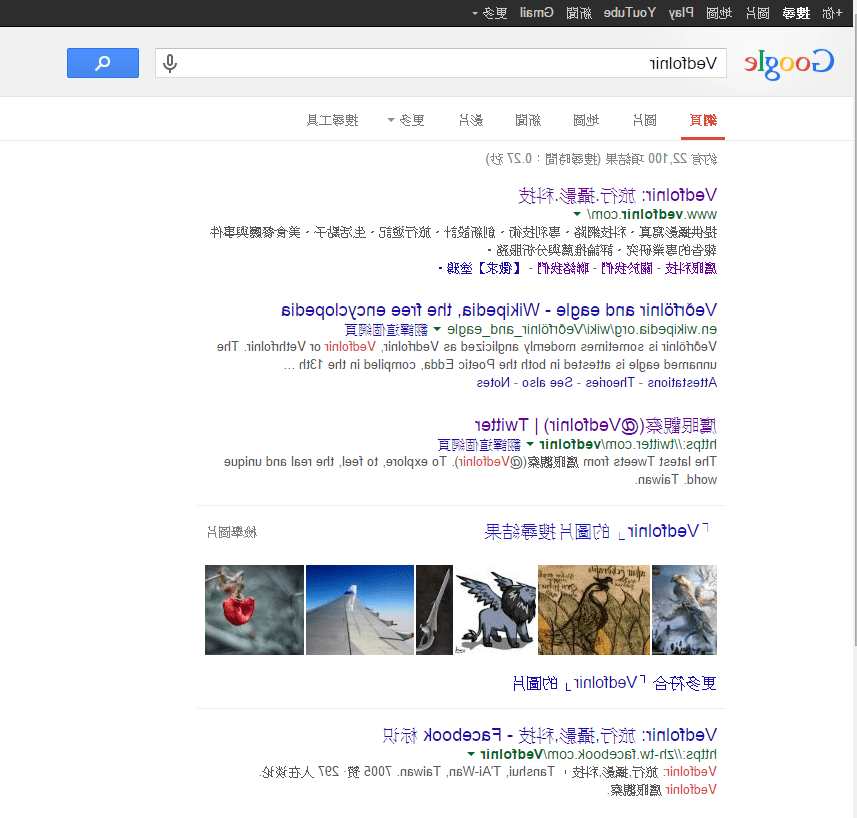Image resolution: width=857 pixels, height=818 pixels.
Task: Open the Notes sublink
Action: coord(493,382)
